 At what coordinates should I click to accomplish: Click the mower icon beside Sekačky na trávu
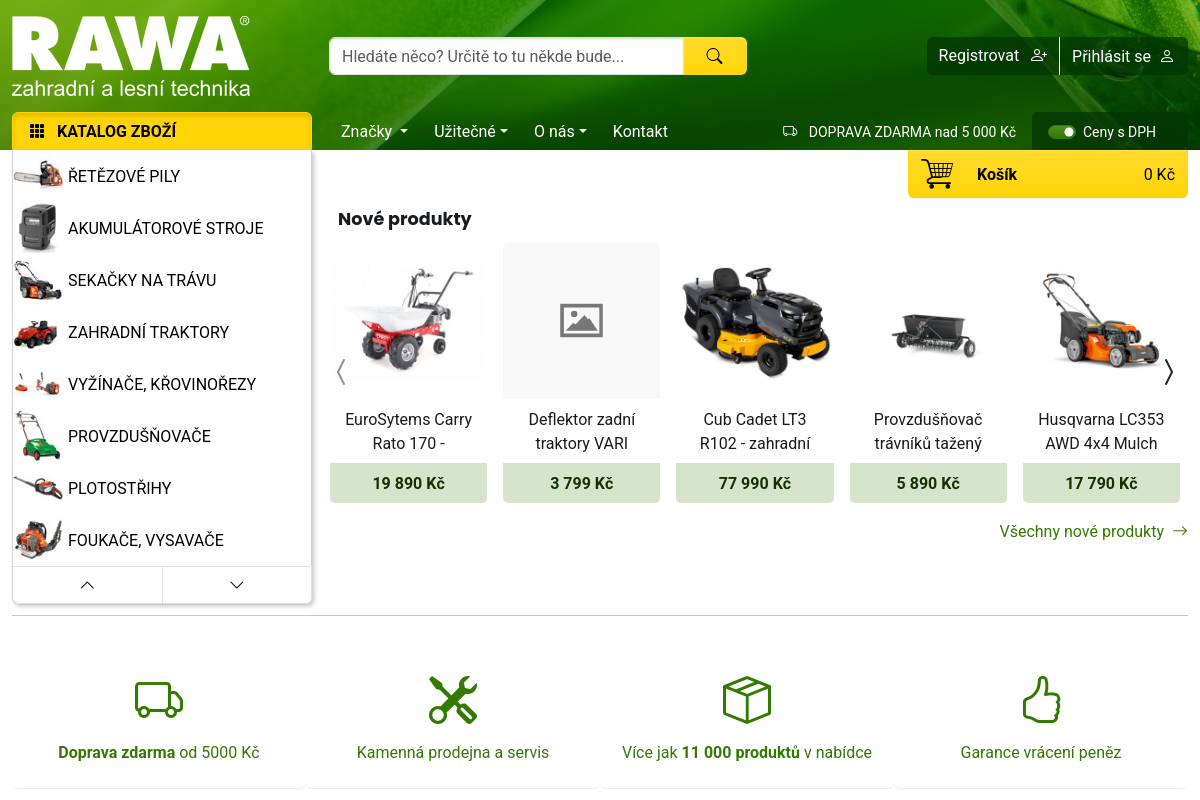tap(38, 280)
